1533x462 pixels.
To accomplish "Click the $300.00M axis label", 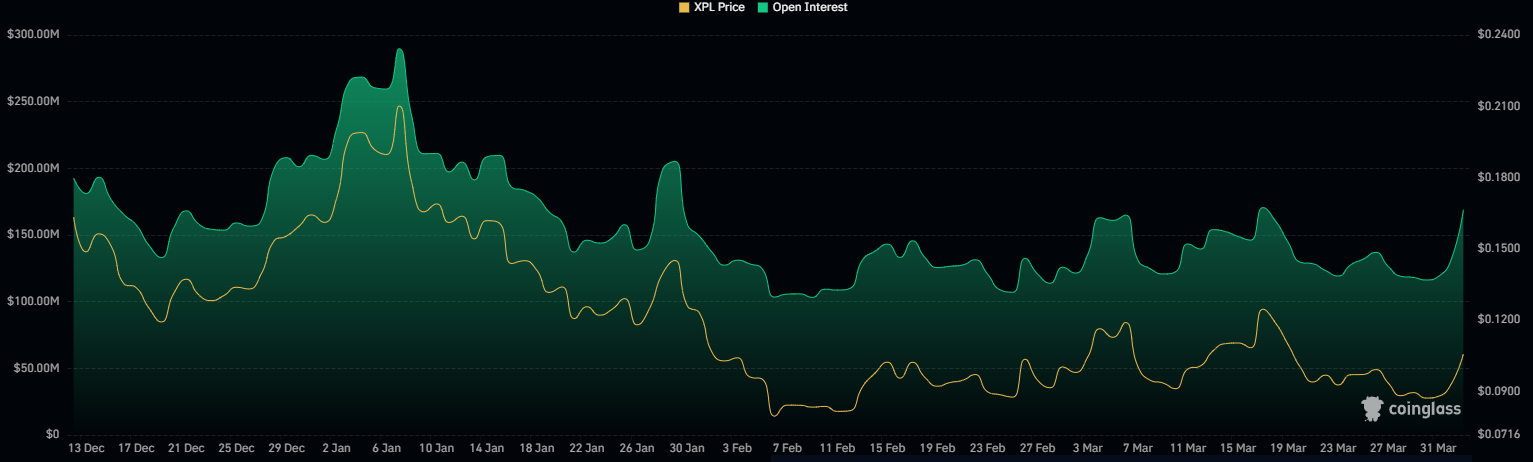I will click(34, 35).
